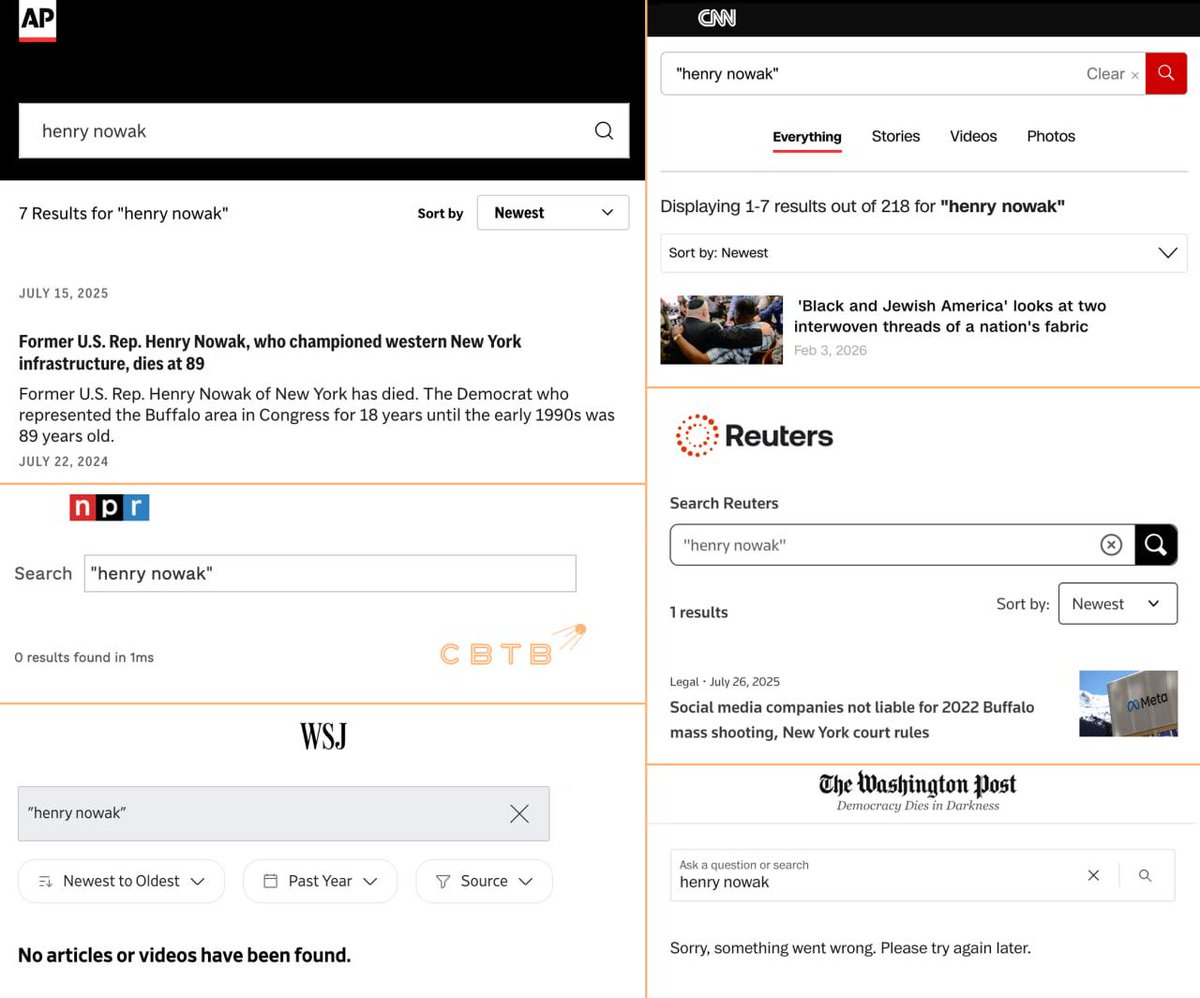Click the Washington Post search magnifier icon
This screenshot has height=998, width=1200.
point(1145,875)
